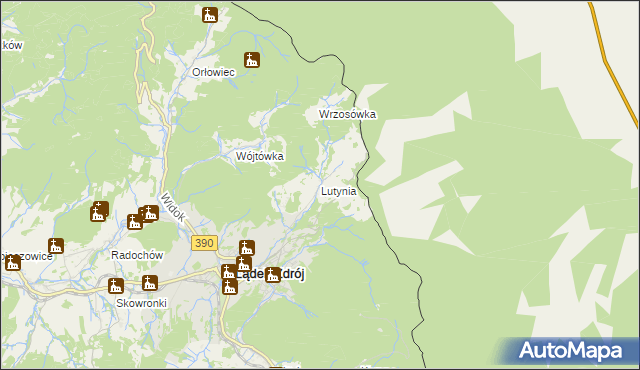The height and width of the screenshot is (370, 640).
Task: Click the church icon just above the 'Lądek' text
Action: pos(244,264)
